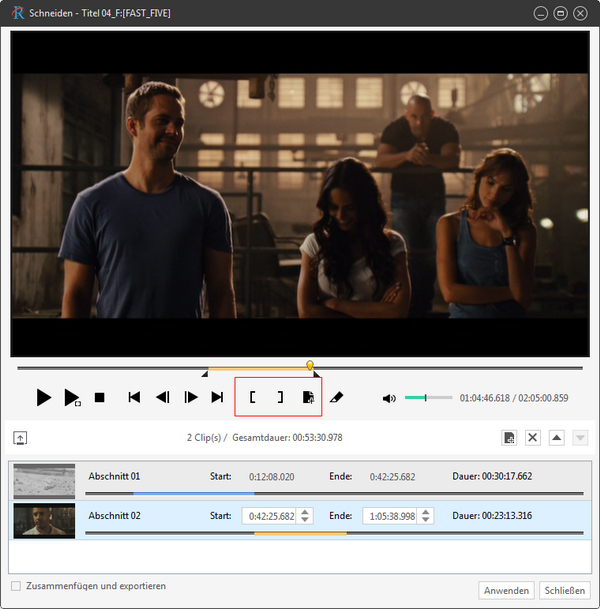Image resolution: width=600 pixels, height=609 pixels.
Task: Click the Gesamtdauer 00:53:30.978 text
Action: [x=287, y=438]
